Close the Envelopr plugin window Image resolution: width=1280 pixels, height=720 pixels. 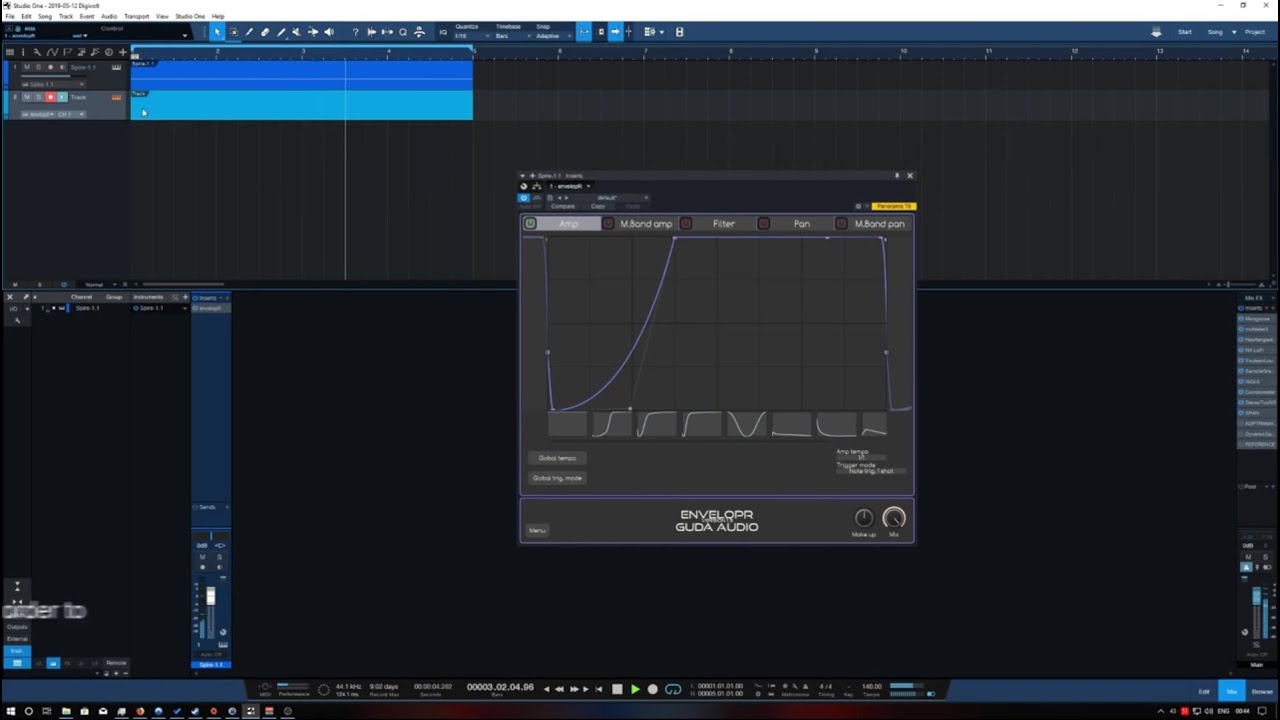(909, 175)
